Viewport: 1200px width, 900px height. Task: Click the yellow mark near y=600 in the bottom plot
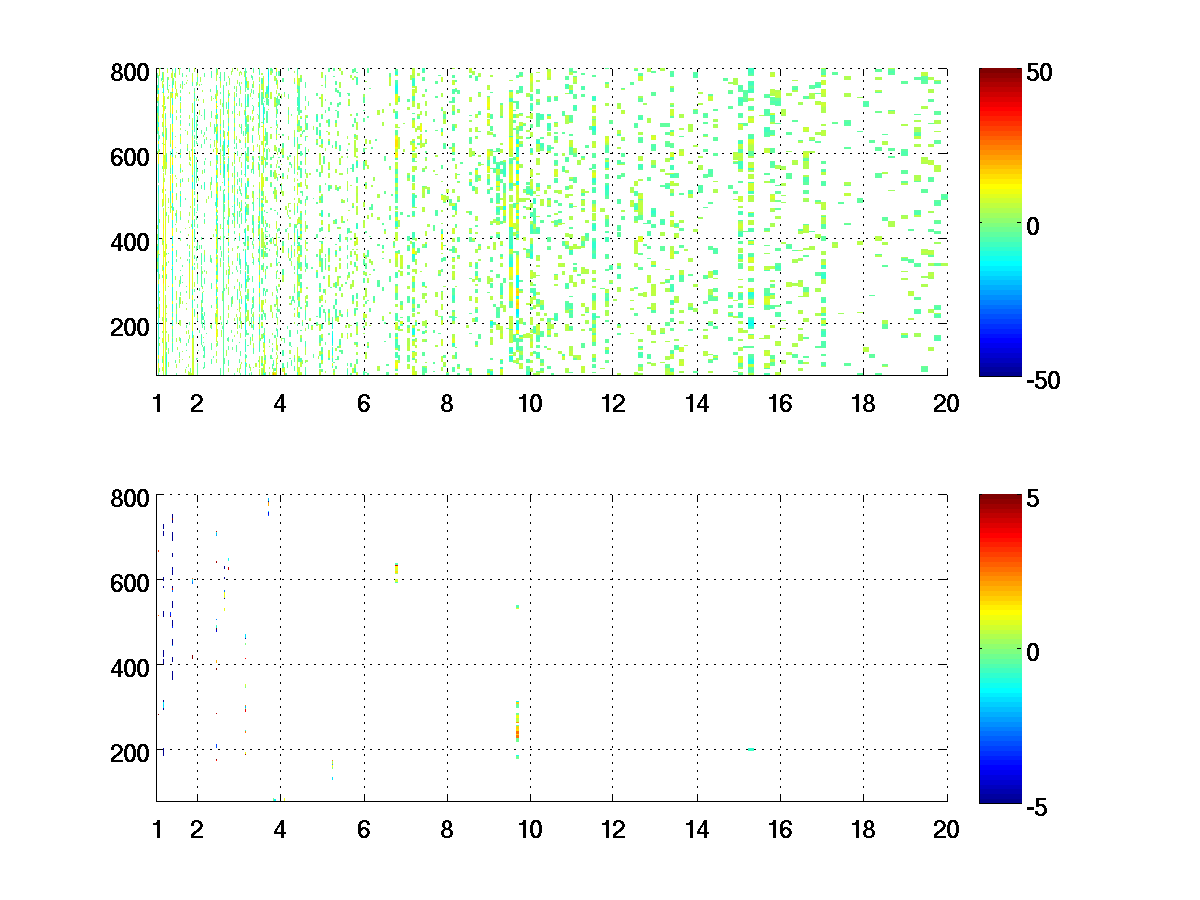click(396, 570)
